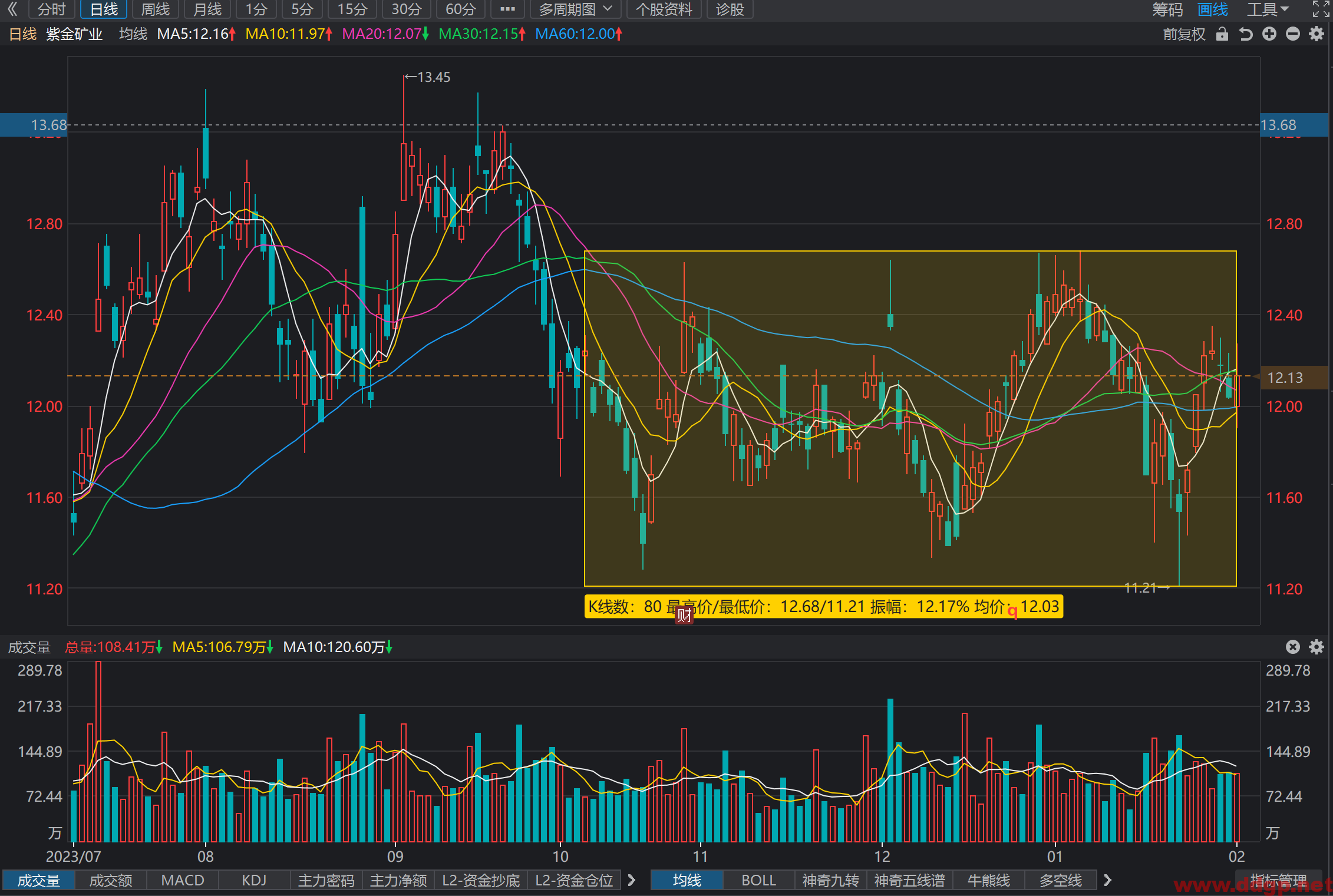Click the fullscreen expand icon
Screen dimensions: 1333x896
click(x=1320, y=9)
